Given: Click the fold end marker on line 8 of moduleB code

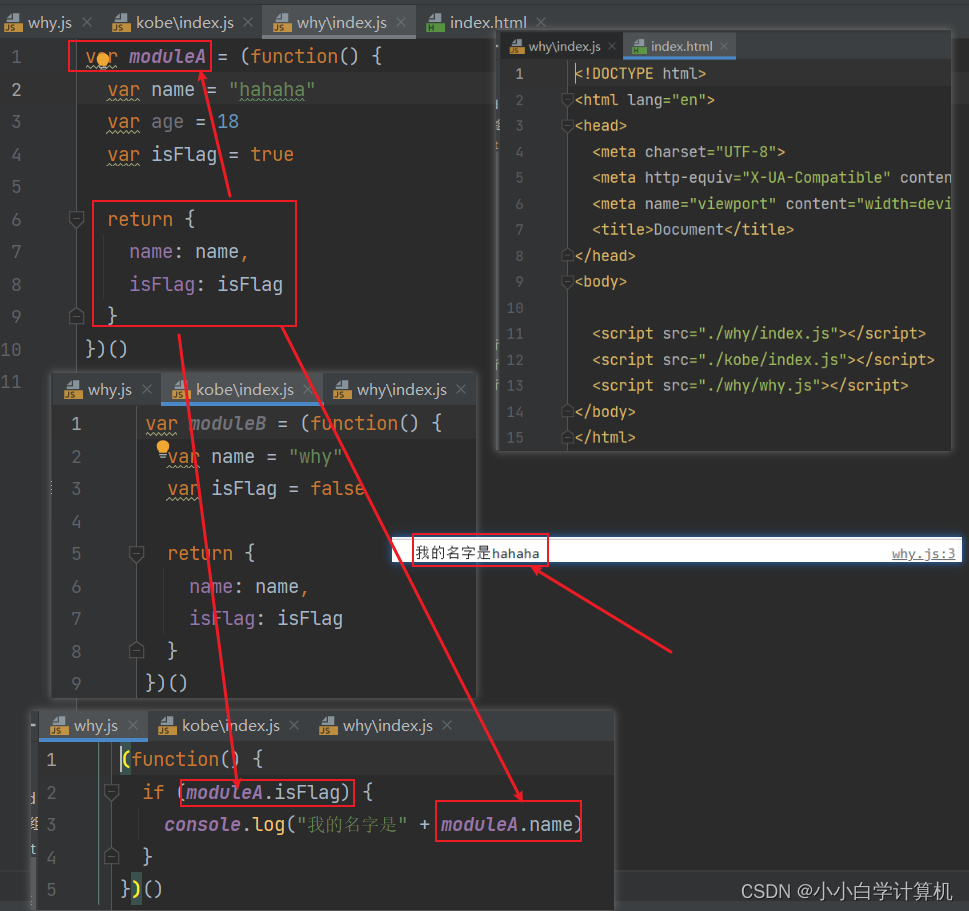Looking at the screenshot, I should coord(137,650).
